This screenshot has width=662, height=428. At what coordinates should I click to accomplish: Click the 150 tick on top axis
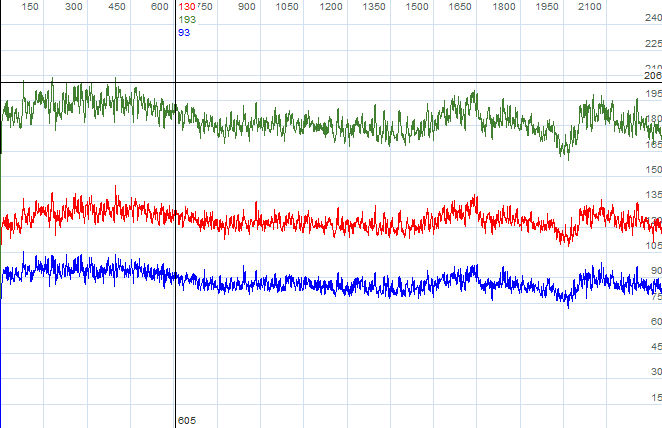(30, 7)
